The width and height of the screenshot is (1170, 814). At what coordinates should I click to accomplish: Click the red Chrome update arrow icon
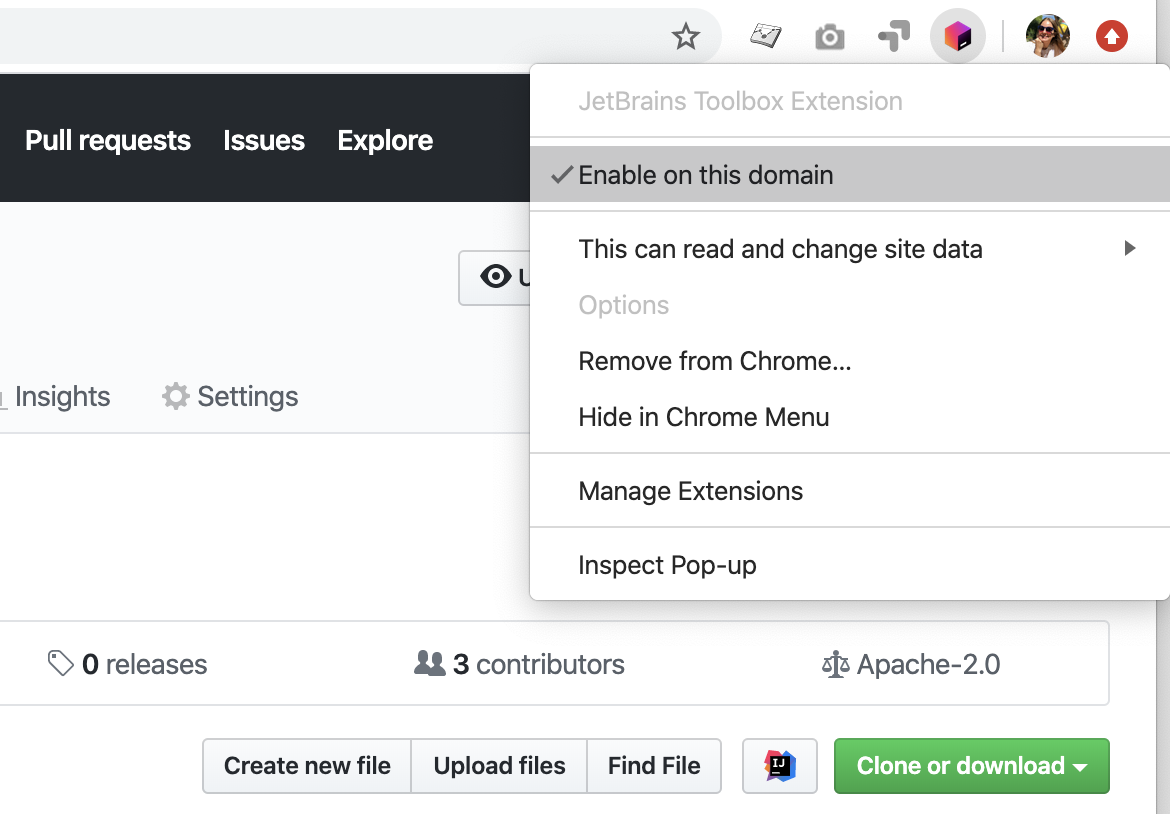(1112, 36)
